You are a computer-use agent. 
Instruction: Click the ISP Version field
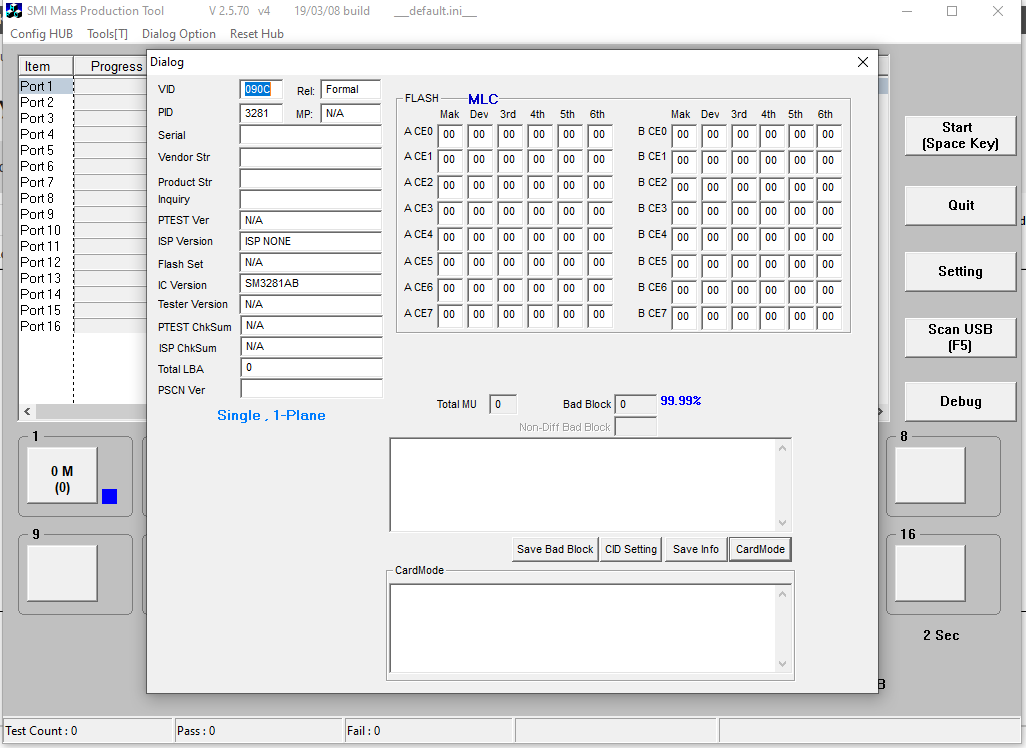coord(310,241)
